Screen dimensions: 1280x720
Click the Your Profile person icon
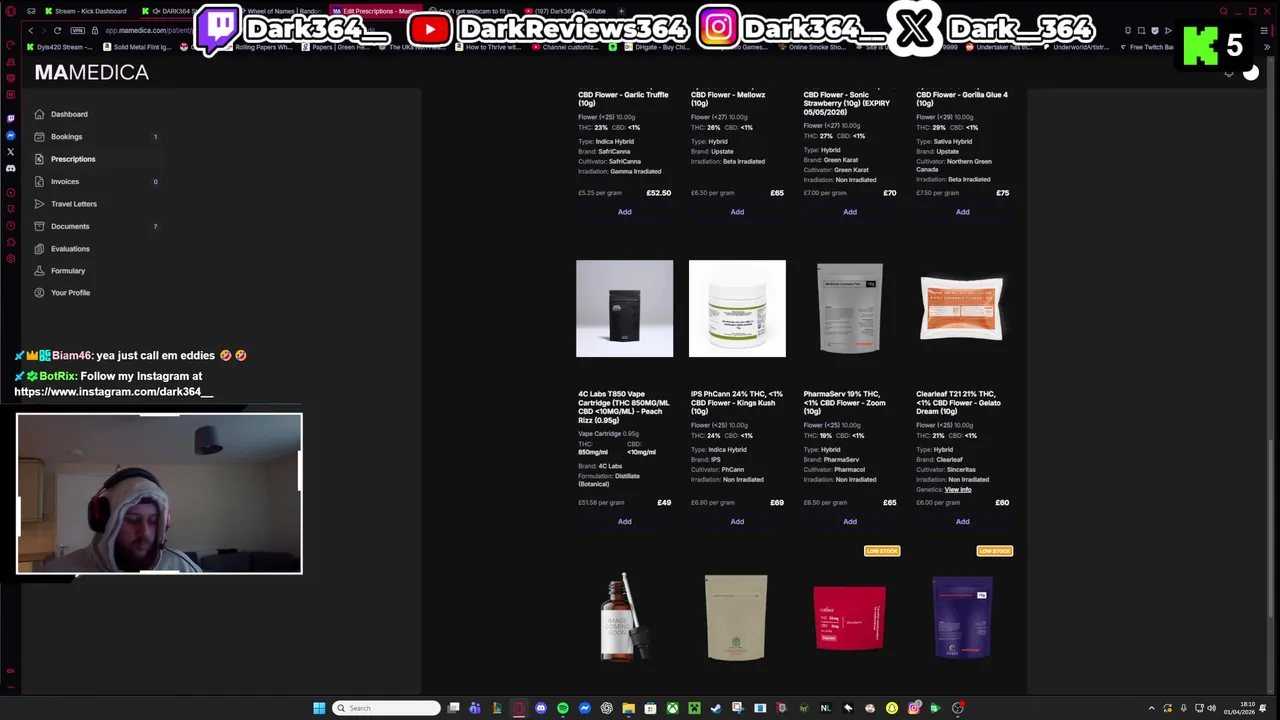click(39, 293)
